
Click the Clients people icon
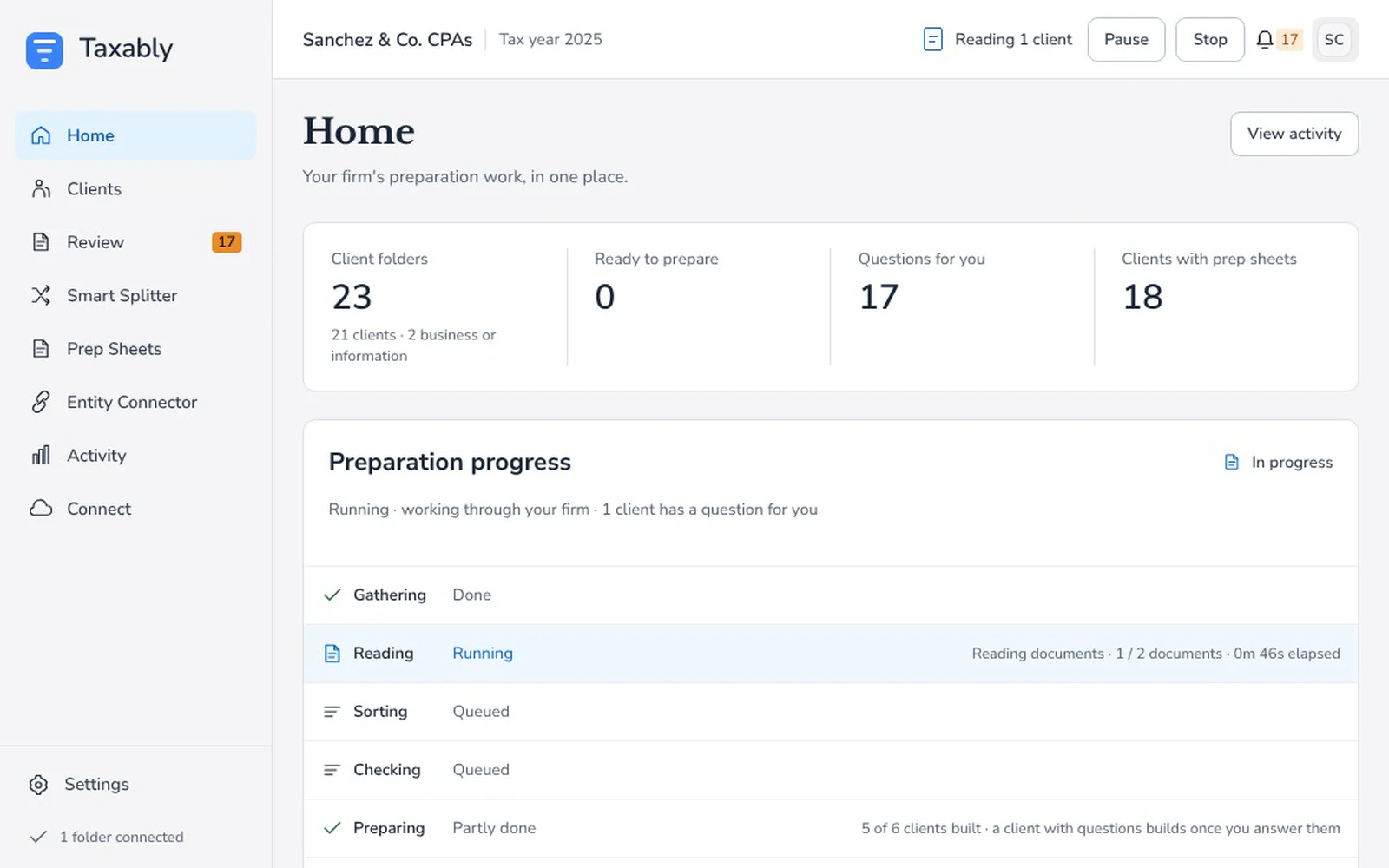41,189
